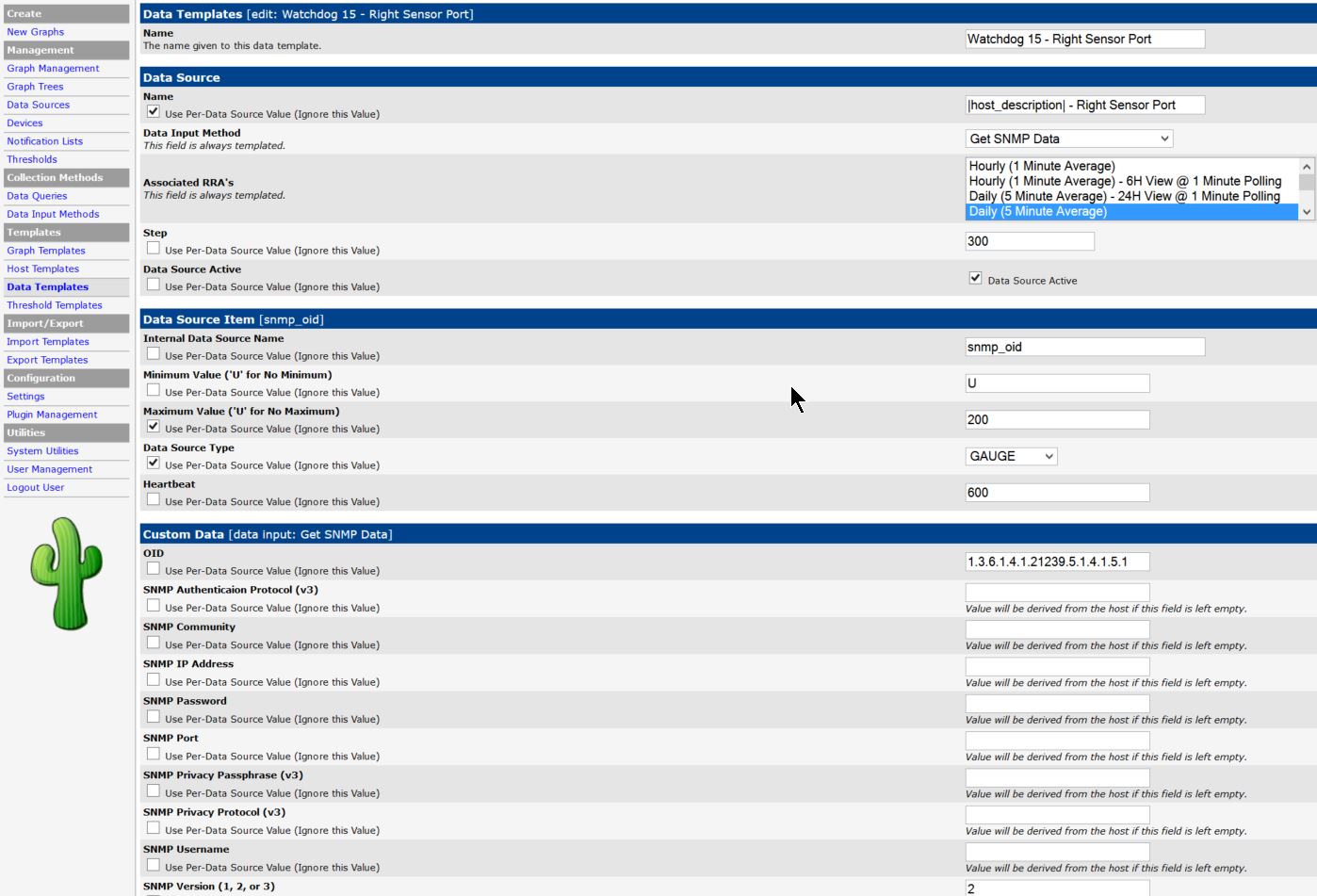Check per-data source value for Data Source Active
This screenshot has height=896, width=1317.
pos(154,285)
